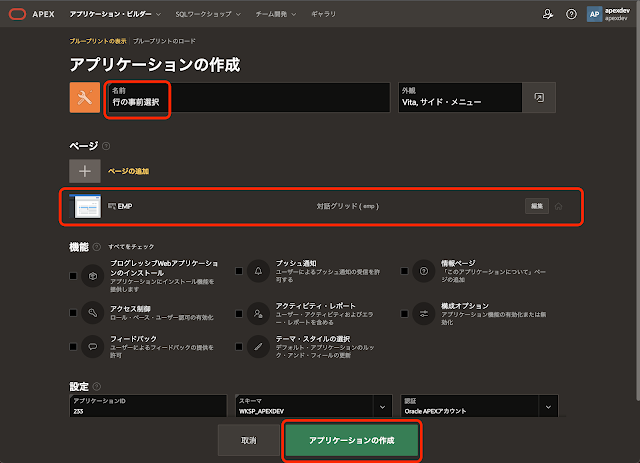This screenshot has height=463, width=640.
Task: Enable the アクセス制御 checkbox
Action: 73,313
